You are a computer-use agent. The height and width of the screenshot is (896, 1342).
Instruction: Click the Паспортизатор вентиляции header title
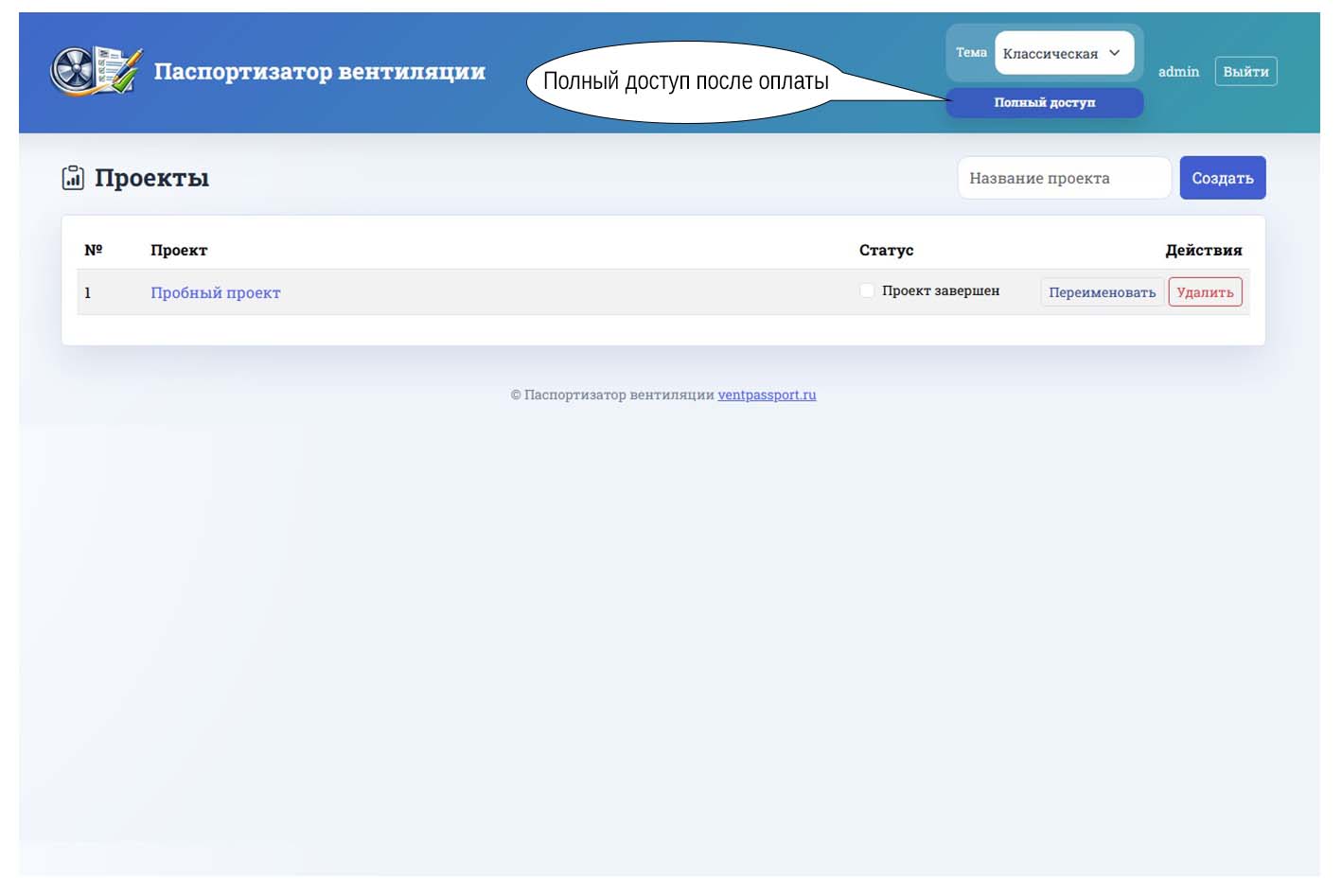click(320, 72)
